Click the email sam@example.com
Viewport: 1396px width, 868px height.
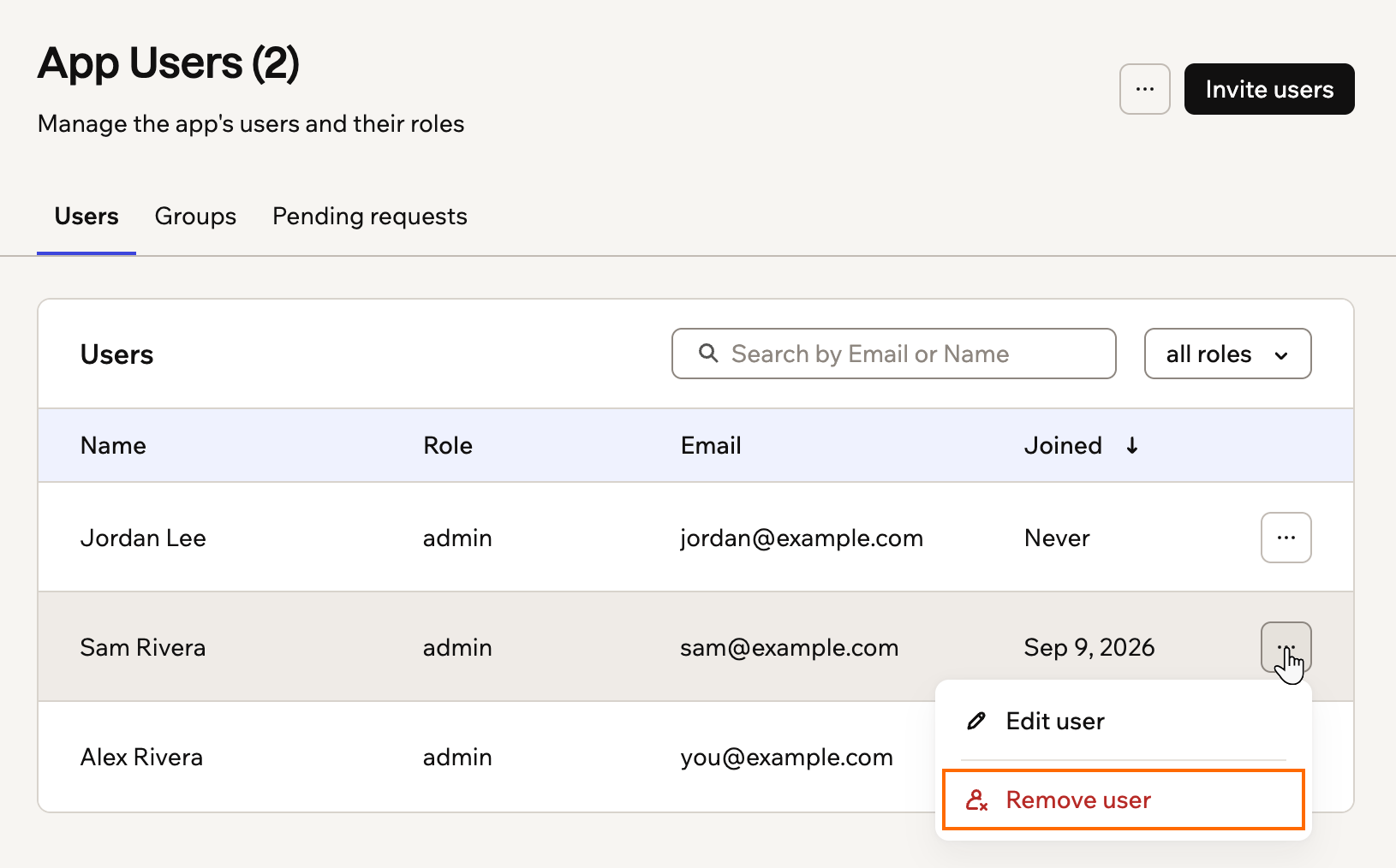[790, 647]
